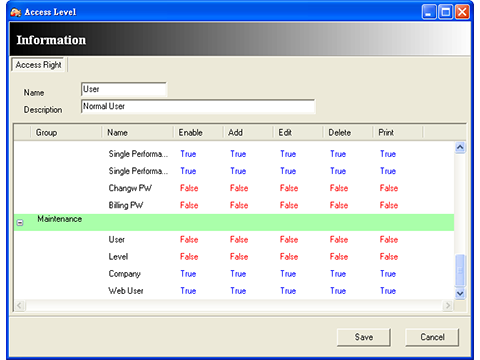Image resolution: width=480 pixels, height=360 pixels.
Task: Click the Add column header
Action: [248, 132]
